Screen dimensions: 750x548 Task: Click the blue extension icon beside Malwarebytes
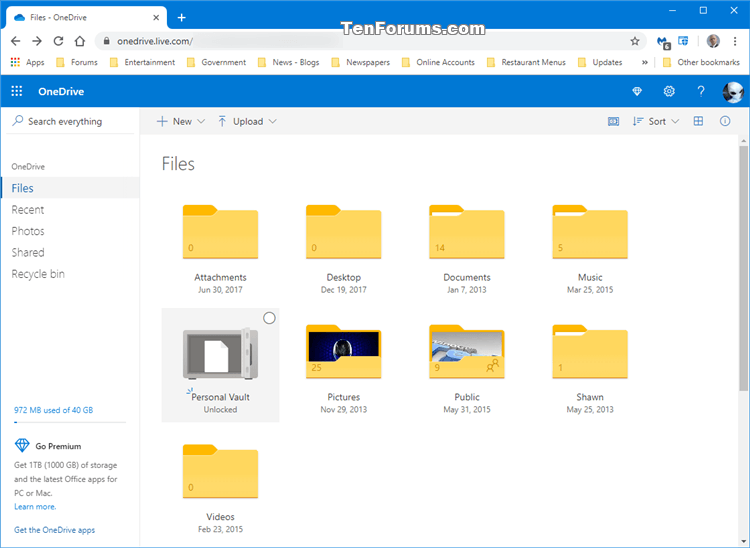coord(684,41)
